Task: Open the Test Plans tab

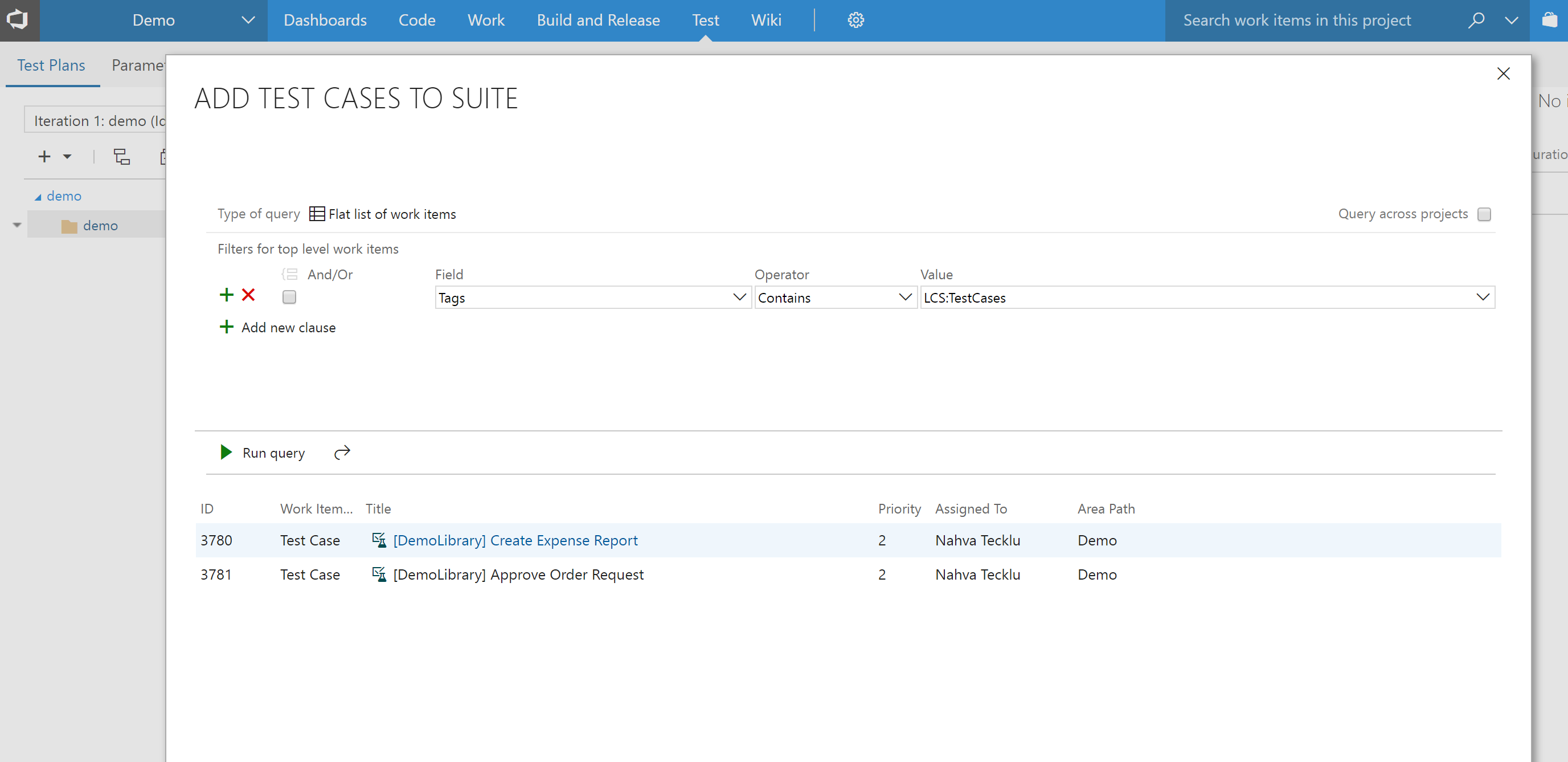Action: [x=51, y=65]
